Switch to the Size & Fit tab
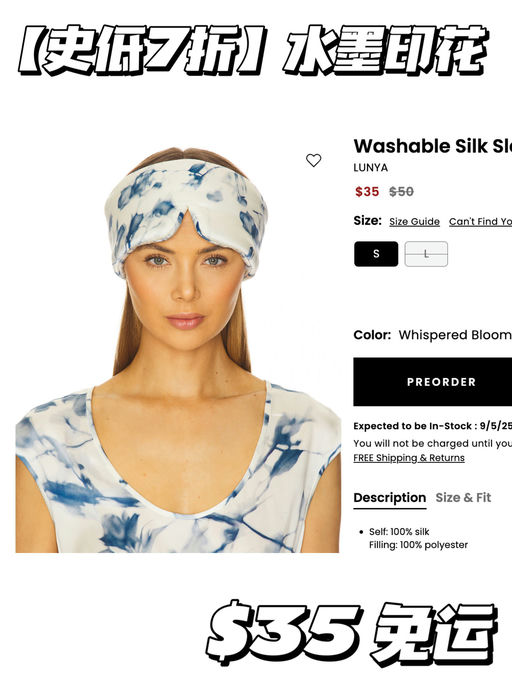 click(x=463, y=498)
